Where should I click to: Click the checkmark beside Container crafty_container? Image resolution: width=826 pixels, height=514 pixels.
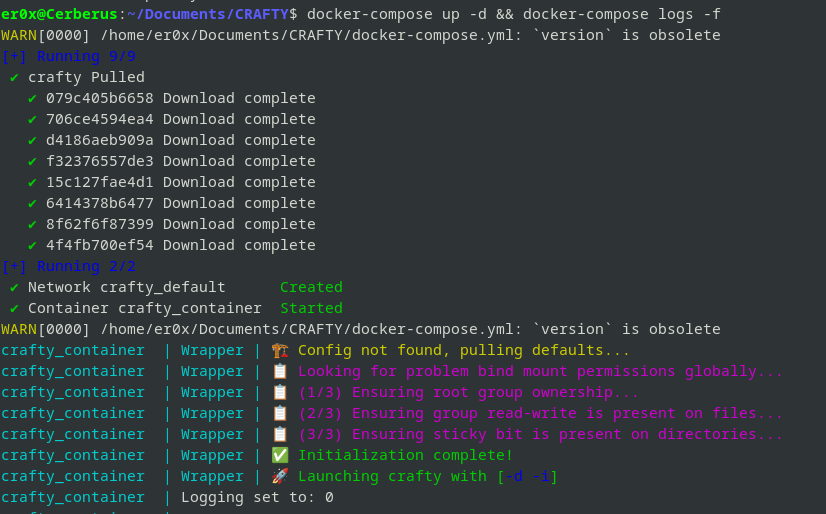coord(14,309)
